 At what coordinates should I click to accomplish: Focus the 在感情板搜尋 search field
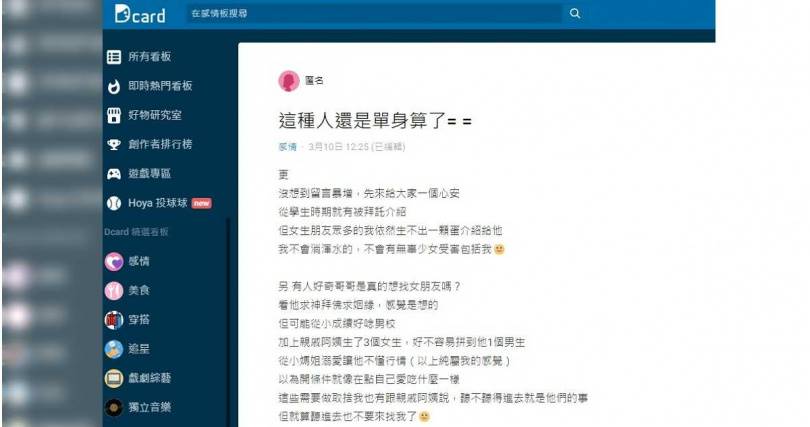(x=375, y=13)
